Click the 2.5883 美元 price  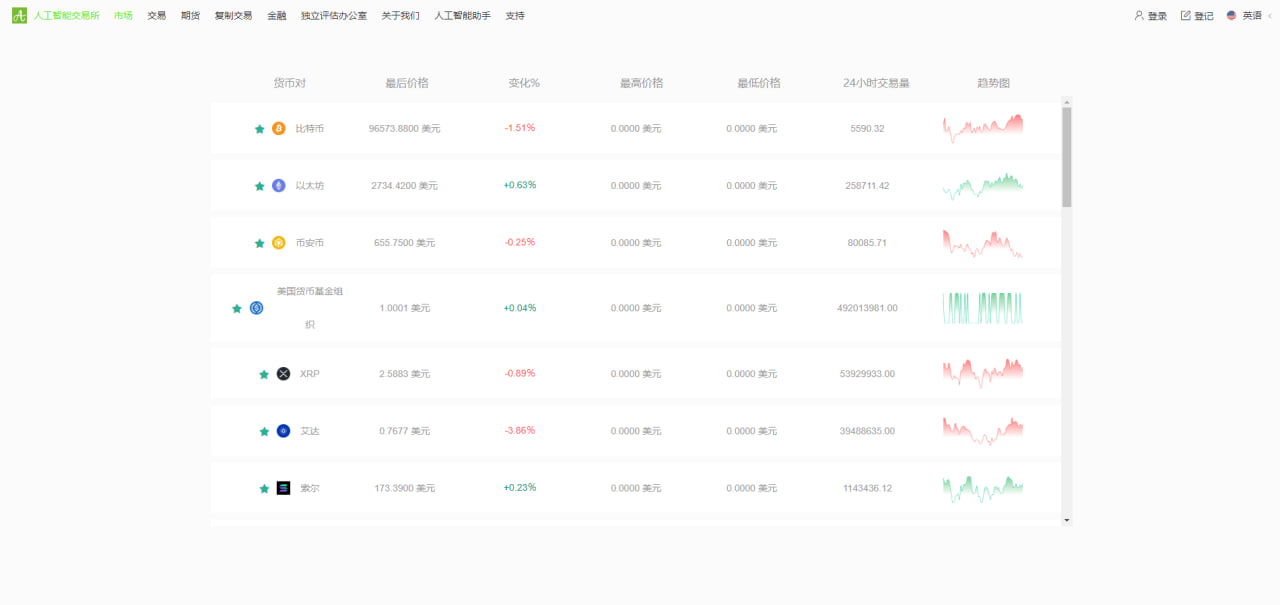pyautogui.click(x=404, y=374)
